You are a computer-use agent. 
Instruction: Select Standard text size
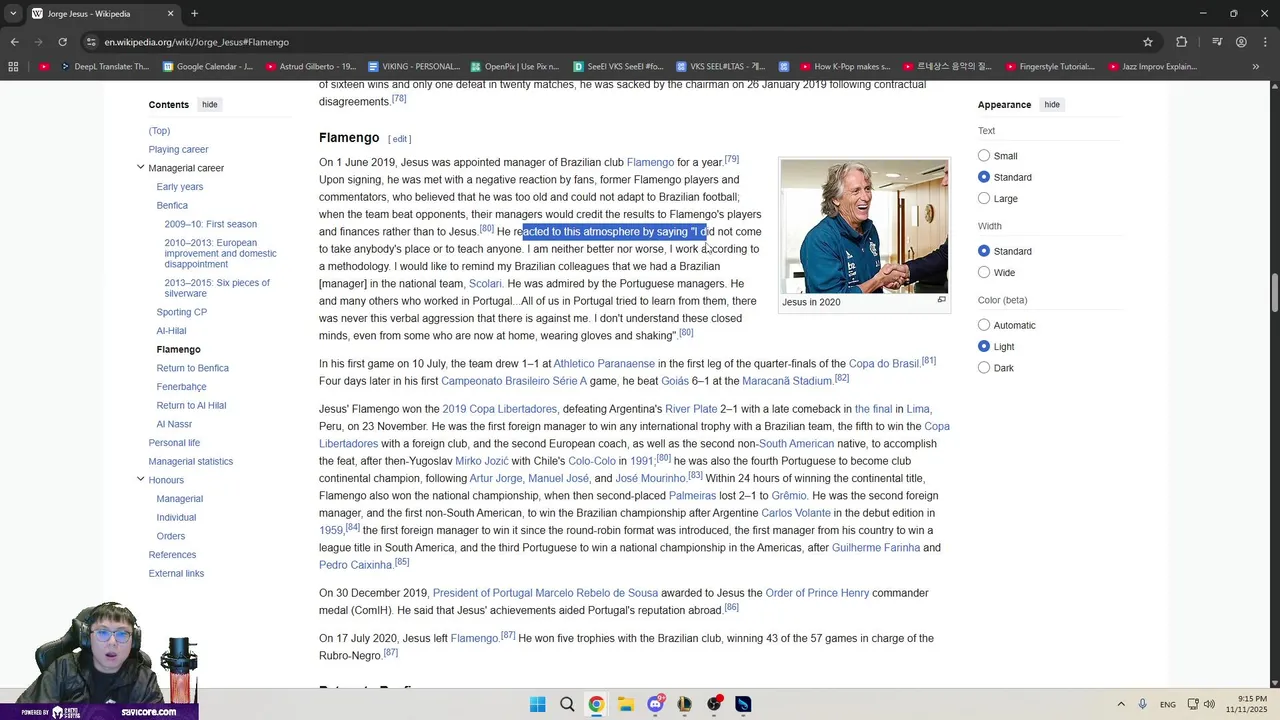(x=984, y=177)
